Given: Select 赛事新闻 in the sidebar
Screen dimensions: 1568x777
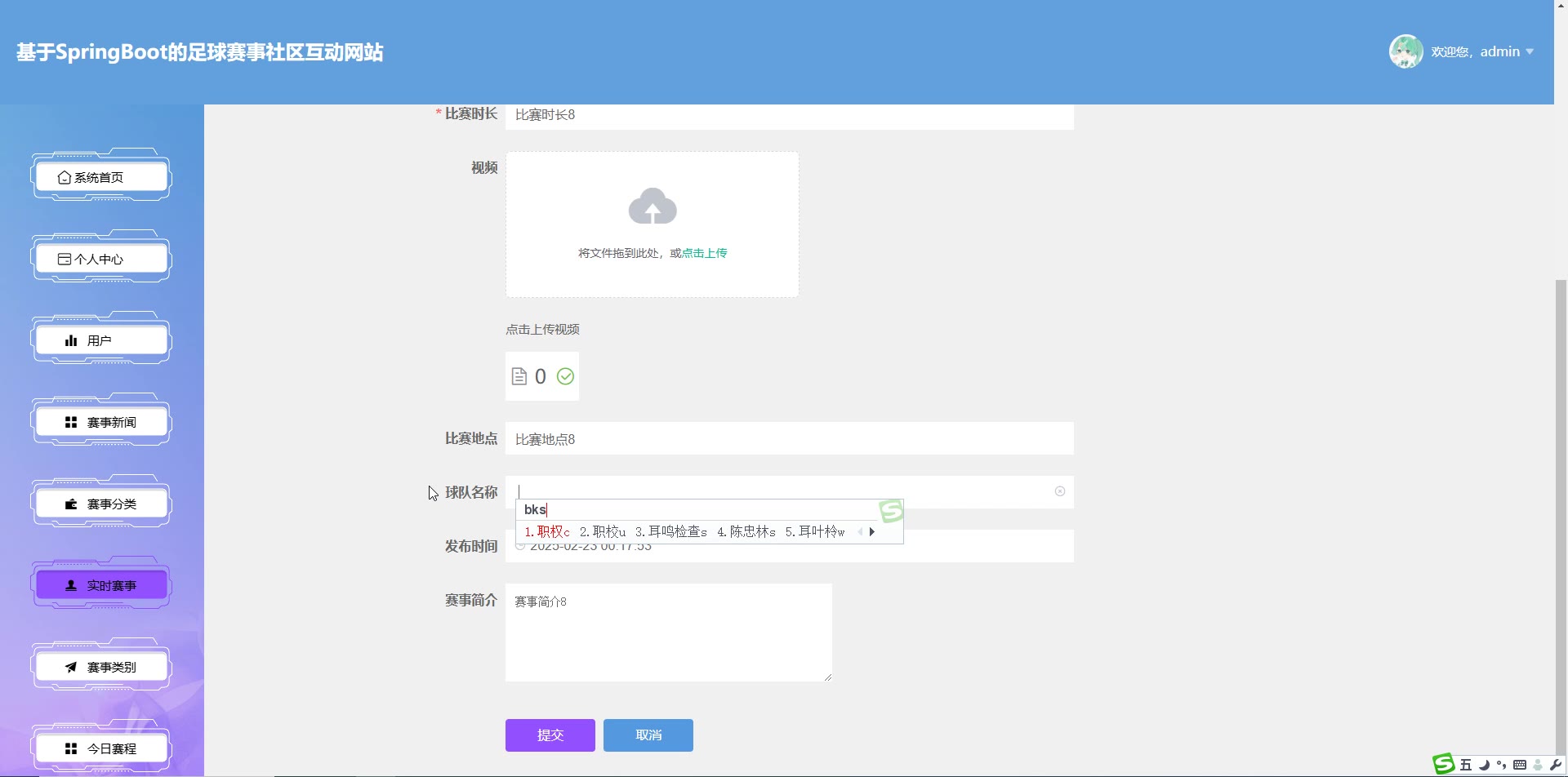Looking at the screenshot, I should pyautogui.click(x=101, y=422).
